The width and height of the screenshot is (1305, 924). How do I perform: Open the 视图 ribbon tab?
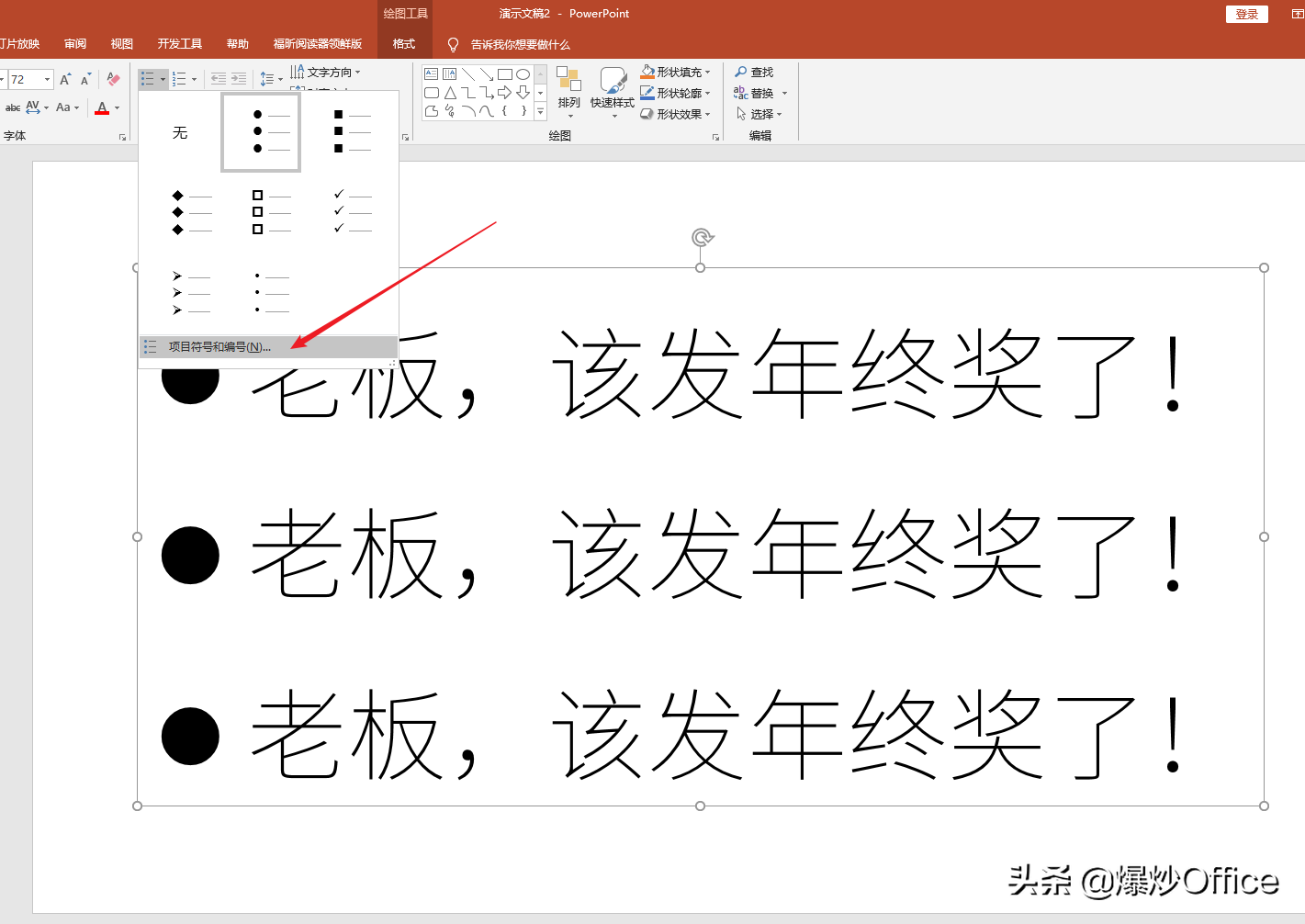tap(122, 44)
